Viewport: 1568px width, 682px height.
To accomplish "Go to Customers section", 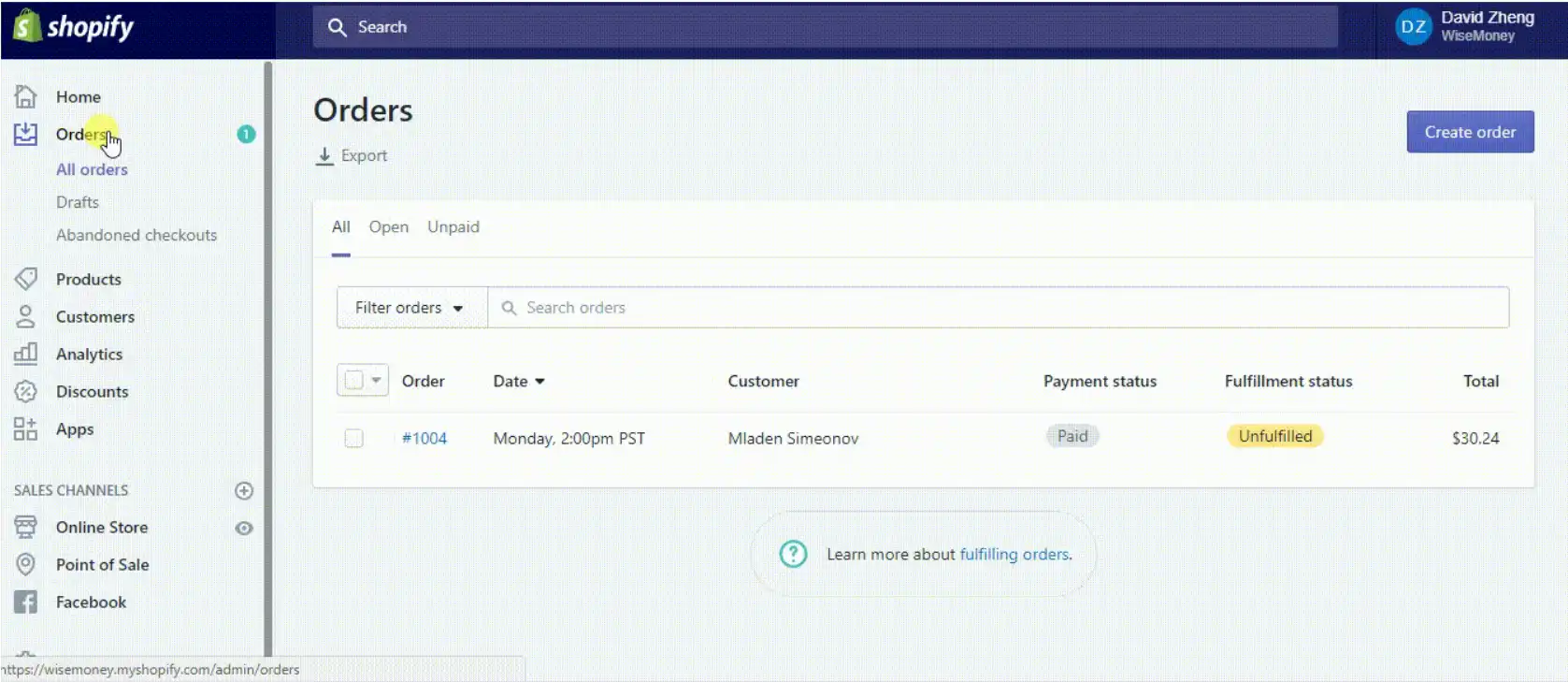I will pyautogui.click(x=95, y=316).
